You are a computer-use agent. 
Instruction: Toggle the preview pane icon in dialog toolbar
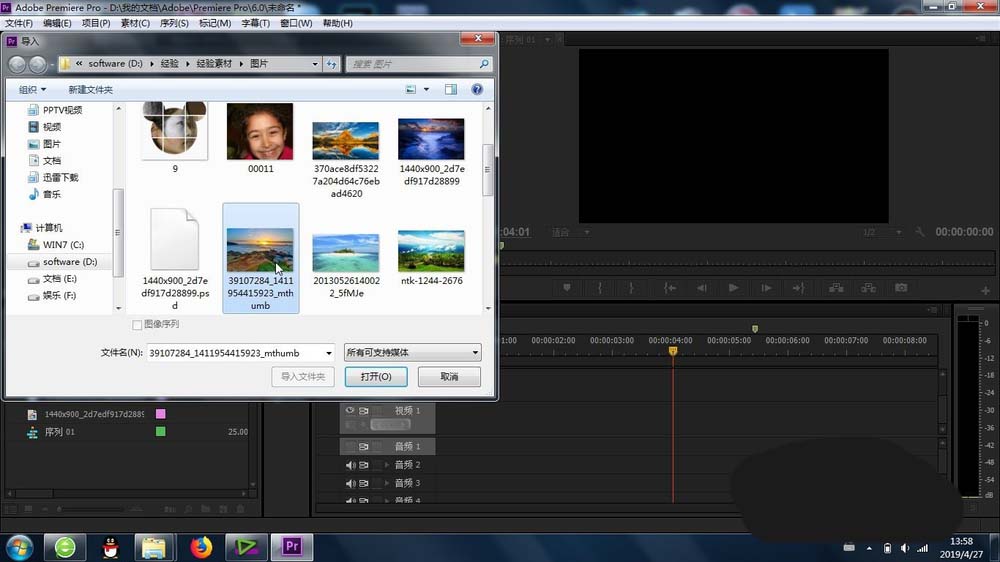coord(453,89)
